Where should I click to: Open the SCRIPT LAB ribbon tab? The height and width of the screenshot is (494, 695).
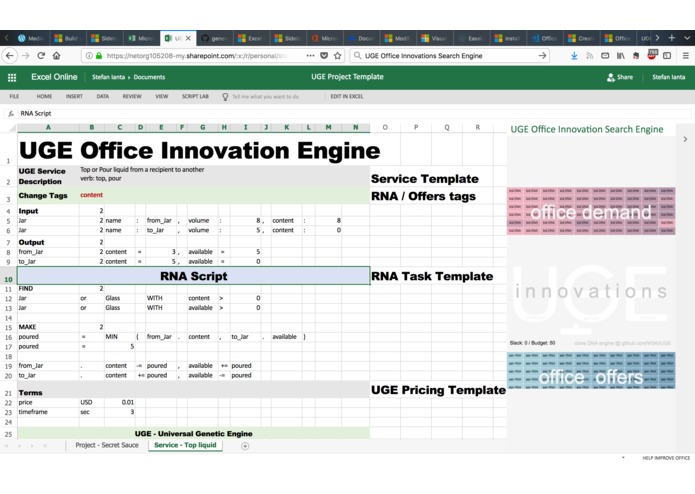pyautogui.click(x=195, y=96)
